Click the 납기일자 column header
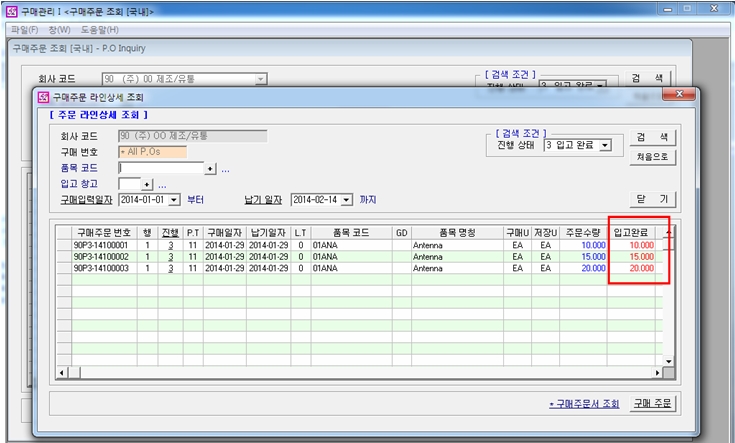Image resolution: width=735 pixels, height=443 pixels. tap(269, 233)
